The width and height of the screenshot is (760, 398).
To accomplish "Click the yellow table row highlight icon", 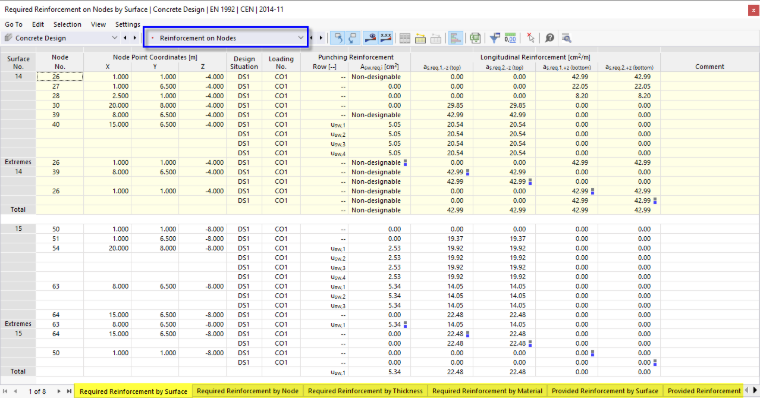I will click(x=420, y=38).
